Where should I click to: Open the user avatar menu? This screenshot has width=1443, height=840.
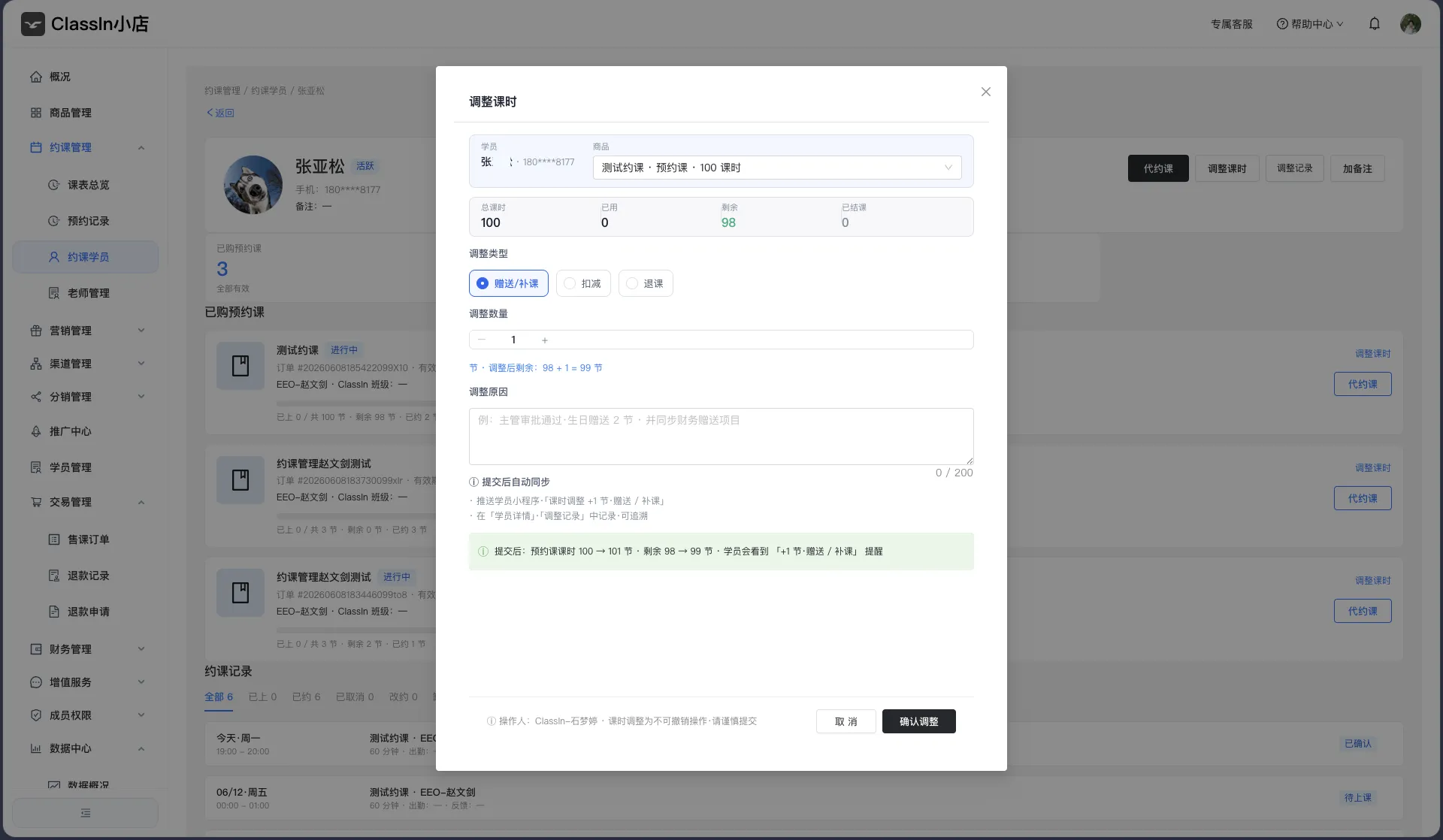coord(1411,24)
